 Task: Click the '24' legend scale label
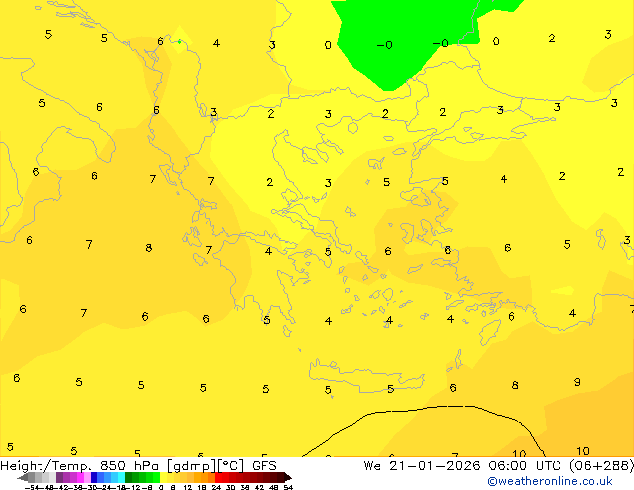click(216, 487)
